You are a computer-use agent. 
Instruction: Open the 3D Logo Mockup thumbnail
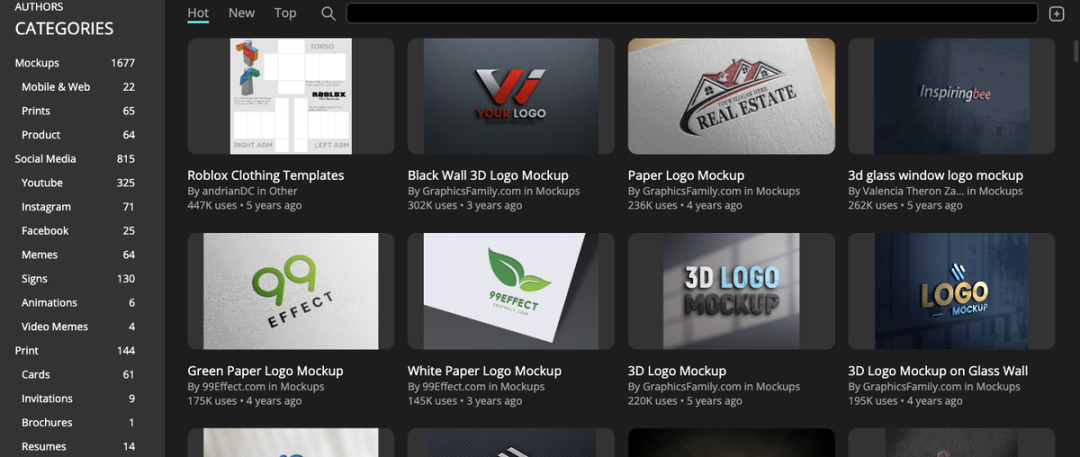pyautogui.click(x=731, y=291)
